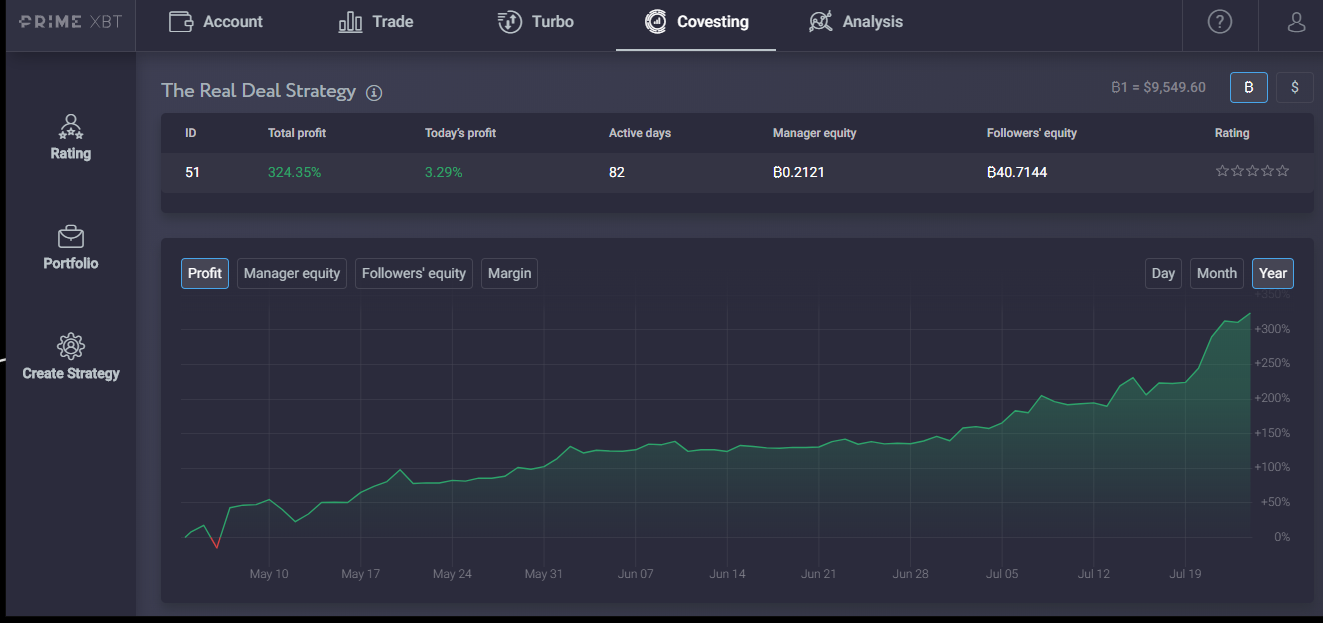Set chart range to Month

(1217, 274)
